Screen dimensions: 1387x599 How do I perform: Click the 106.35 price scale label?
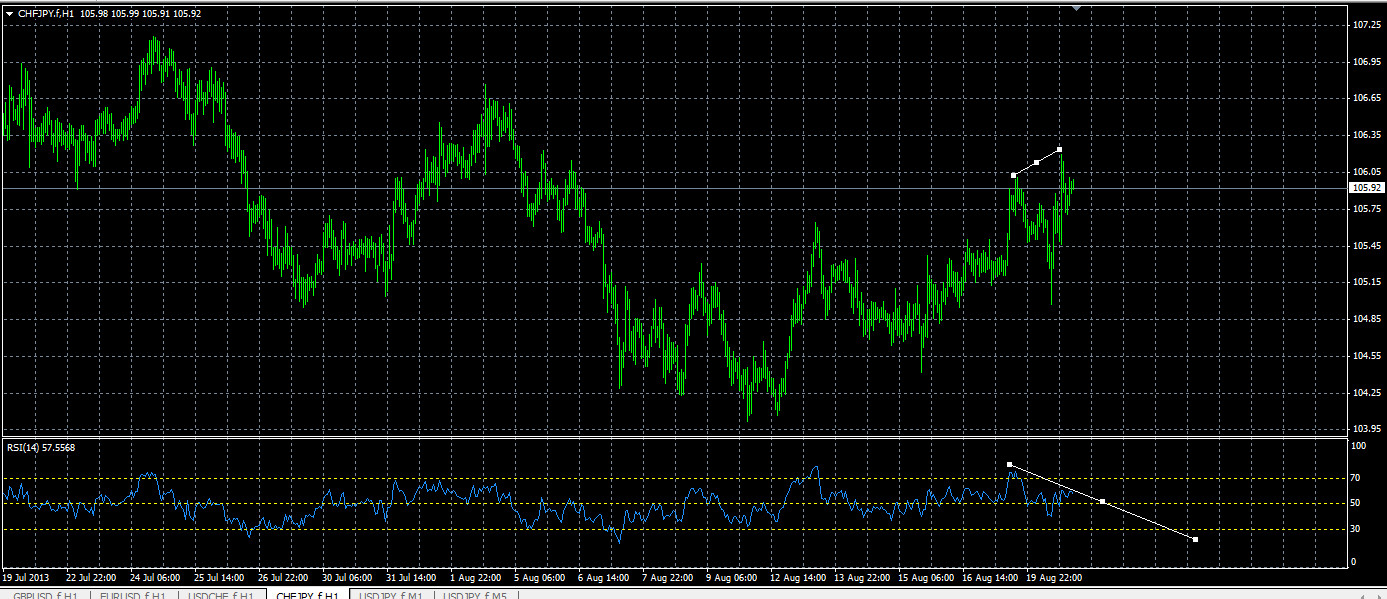pyautogui.click(x=1365, y=135)
